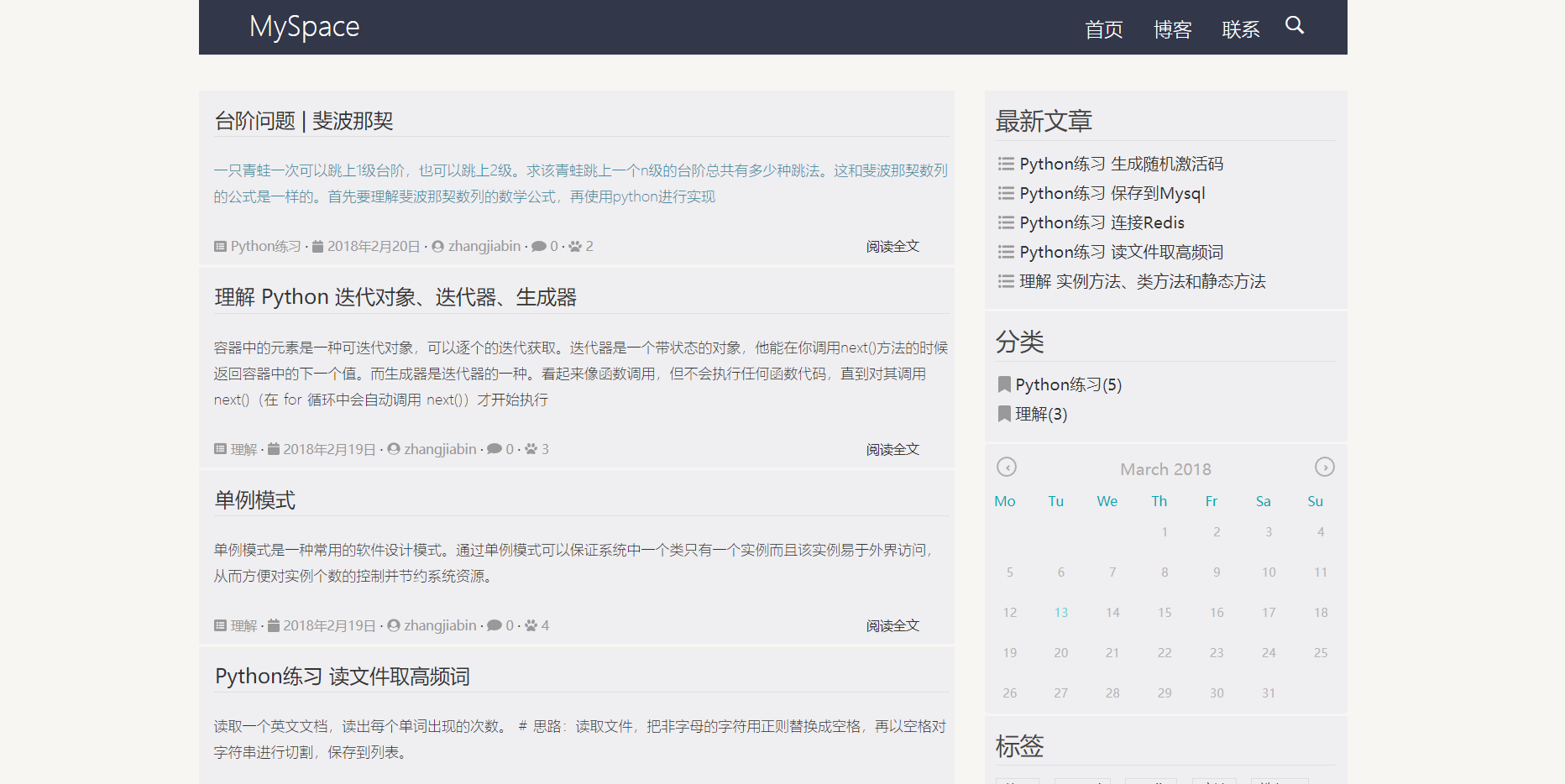The width and height of the screenshot is (1565, 784).
Task: Click list icon beside sidebar 读文件取高频词
Action: click(1006, 252)
